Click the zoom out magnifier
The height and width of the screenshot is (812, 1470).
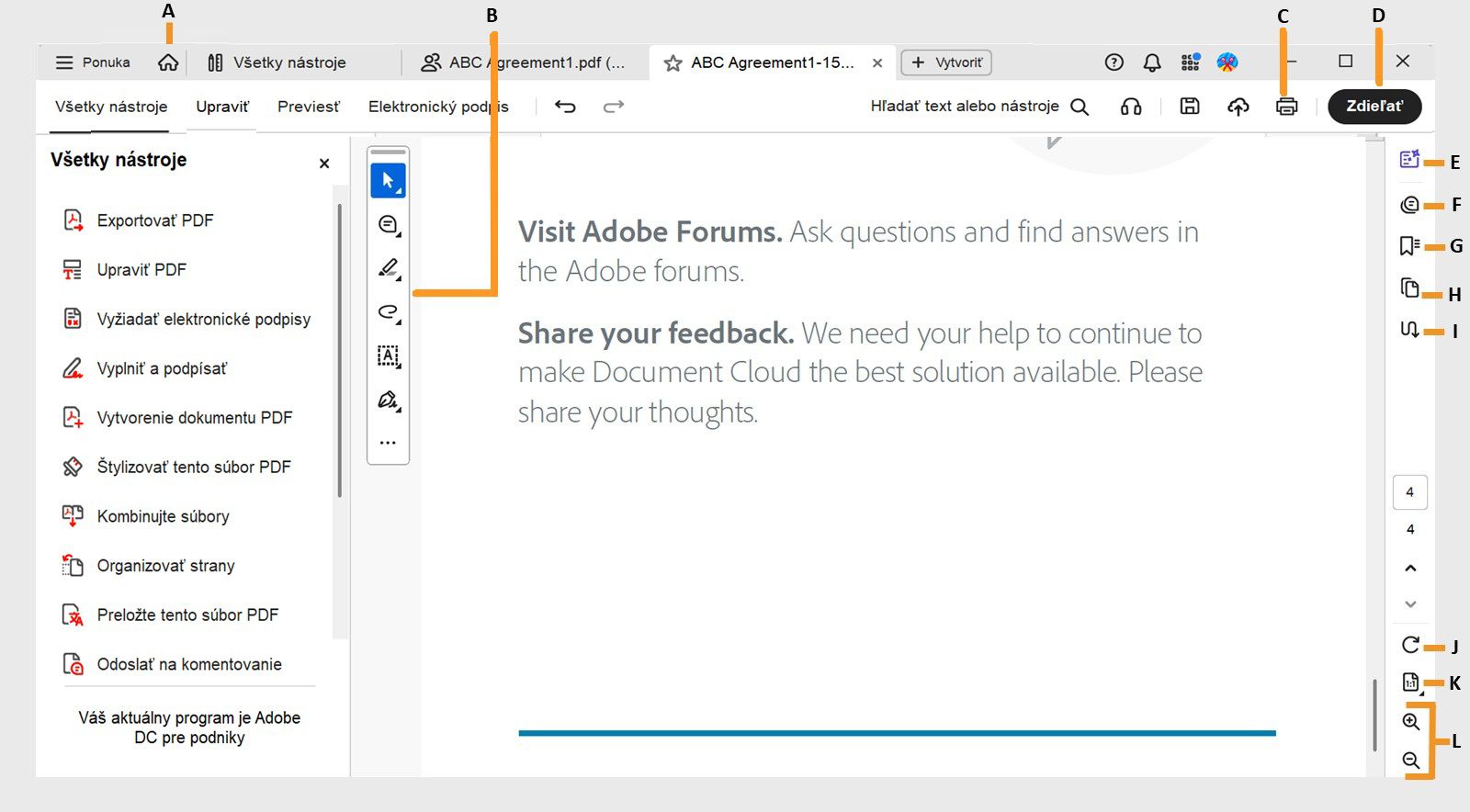click(x=1411, y=761)
